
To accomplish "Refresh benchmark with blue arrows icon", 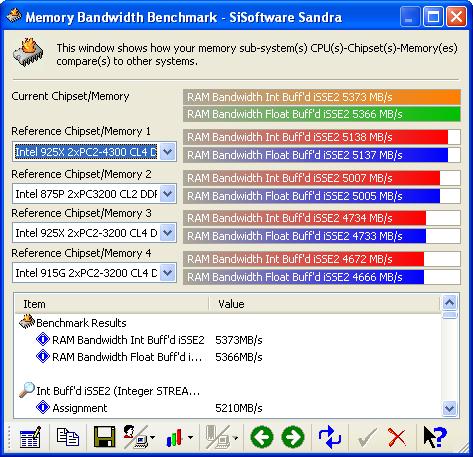I will tap(329, 437).
